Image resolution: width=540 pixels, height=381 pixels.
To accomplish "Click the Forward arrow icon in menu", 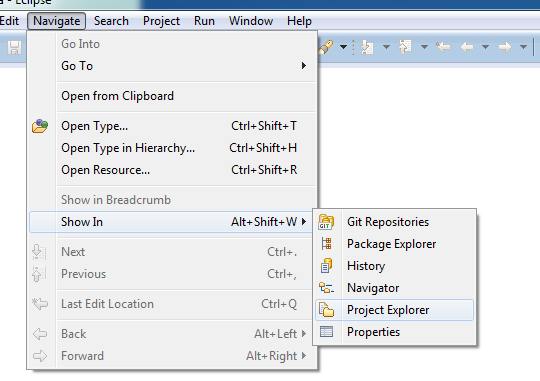I will point(40,356).
